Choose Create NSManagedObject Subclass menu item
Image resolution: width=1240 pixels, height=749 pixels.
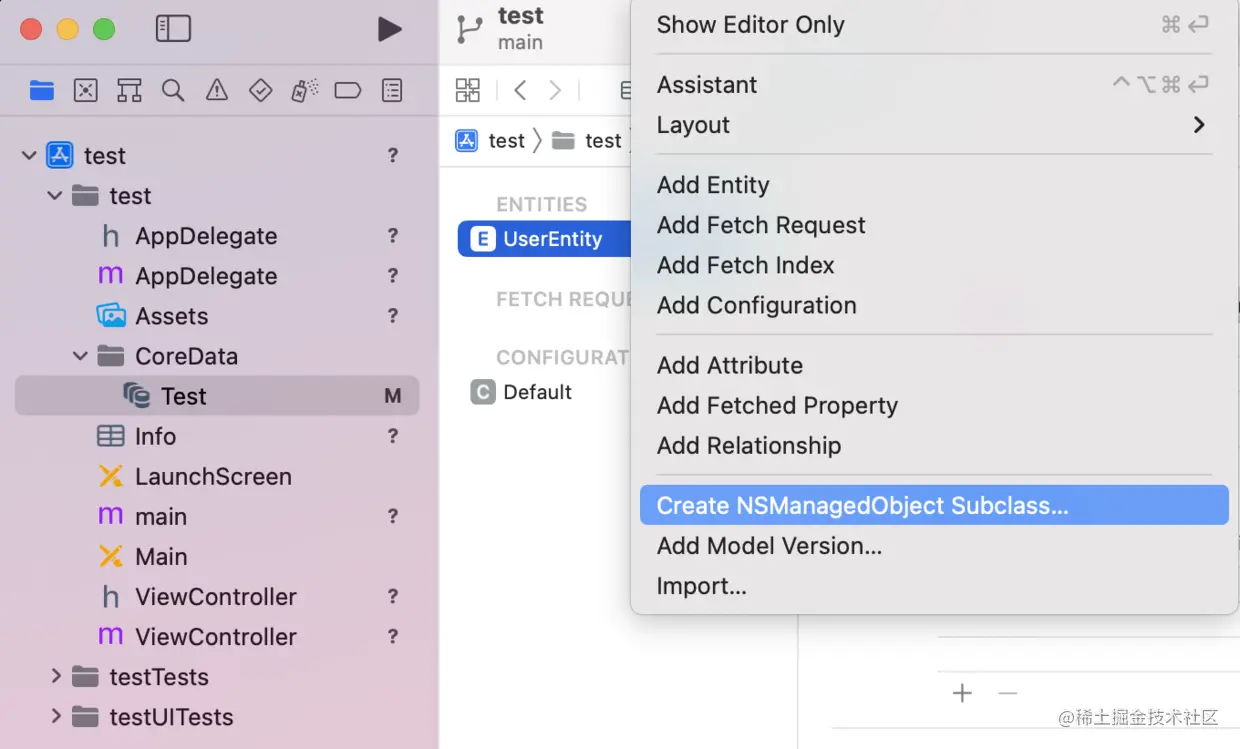point(862,506)
